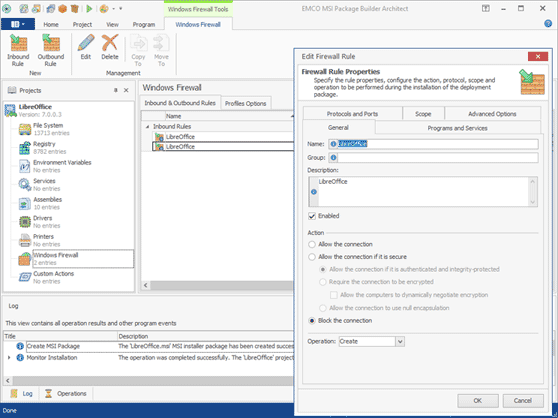558x418 pixels.
Task: Select Registry node in Projects tree
Action: [43, 148]
